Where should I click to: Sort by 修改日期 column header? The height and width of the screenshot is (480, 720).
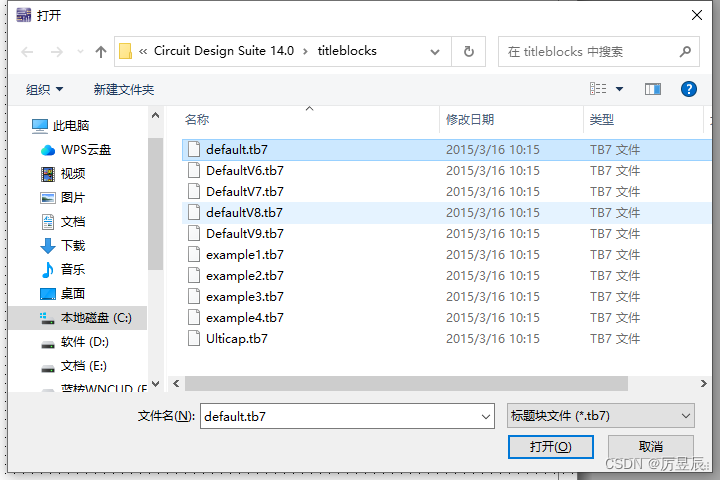point(470,119)
